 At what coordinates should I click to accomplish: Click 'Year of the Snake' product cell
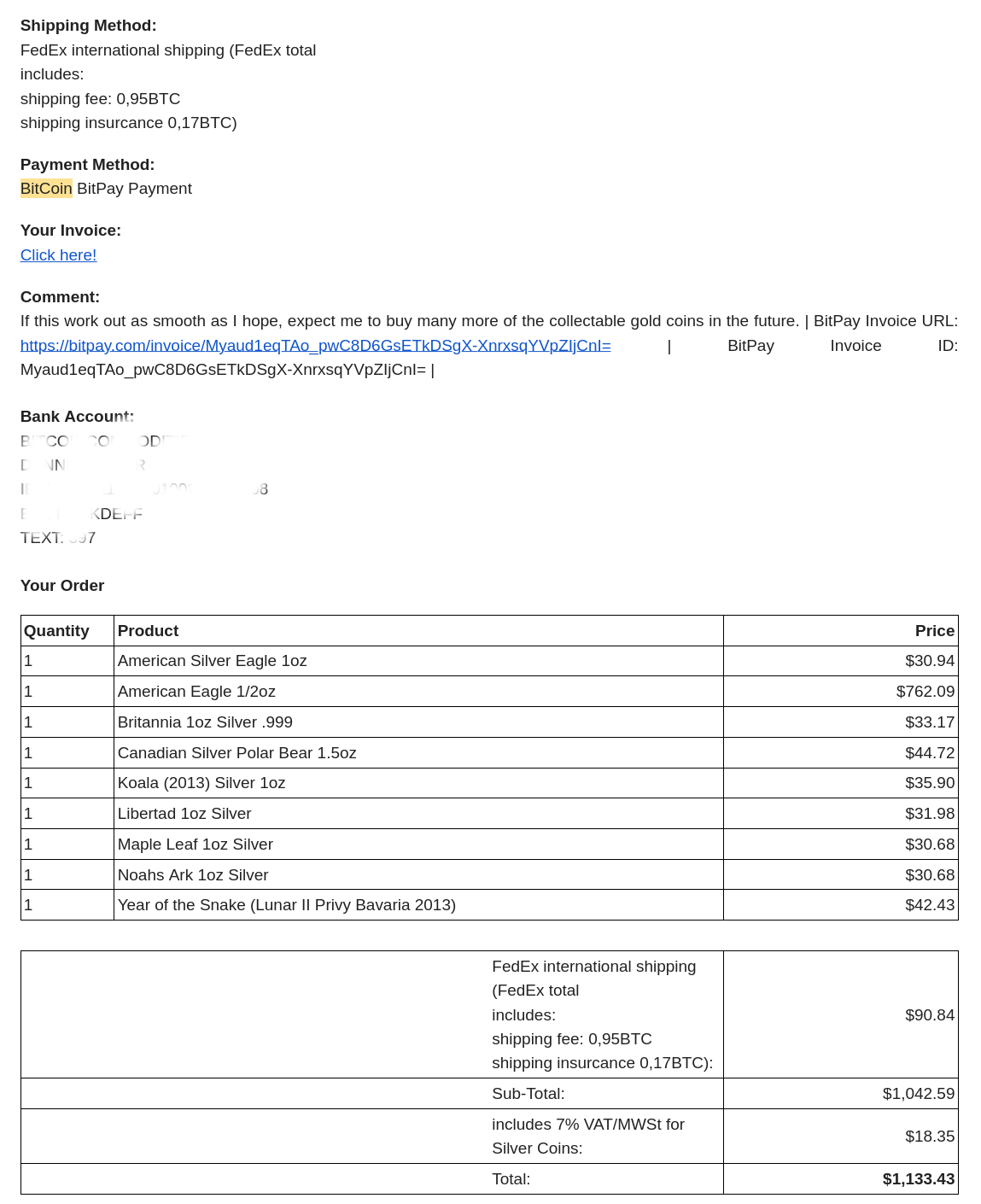[x=418, y=905]
